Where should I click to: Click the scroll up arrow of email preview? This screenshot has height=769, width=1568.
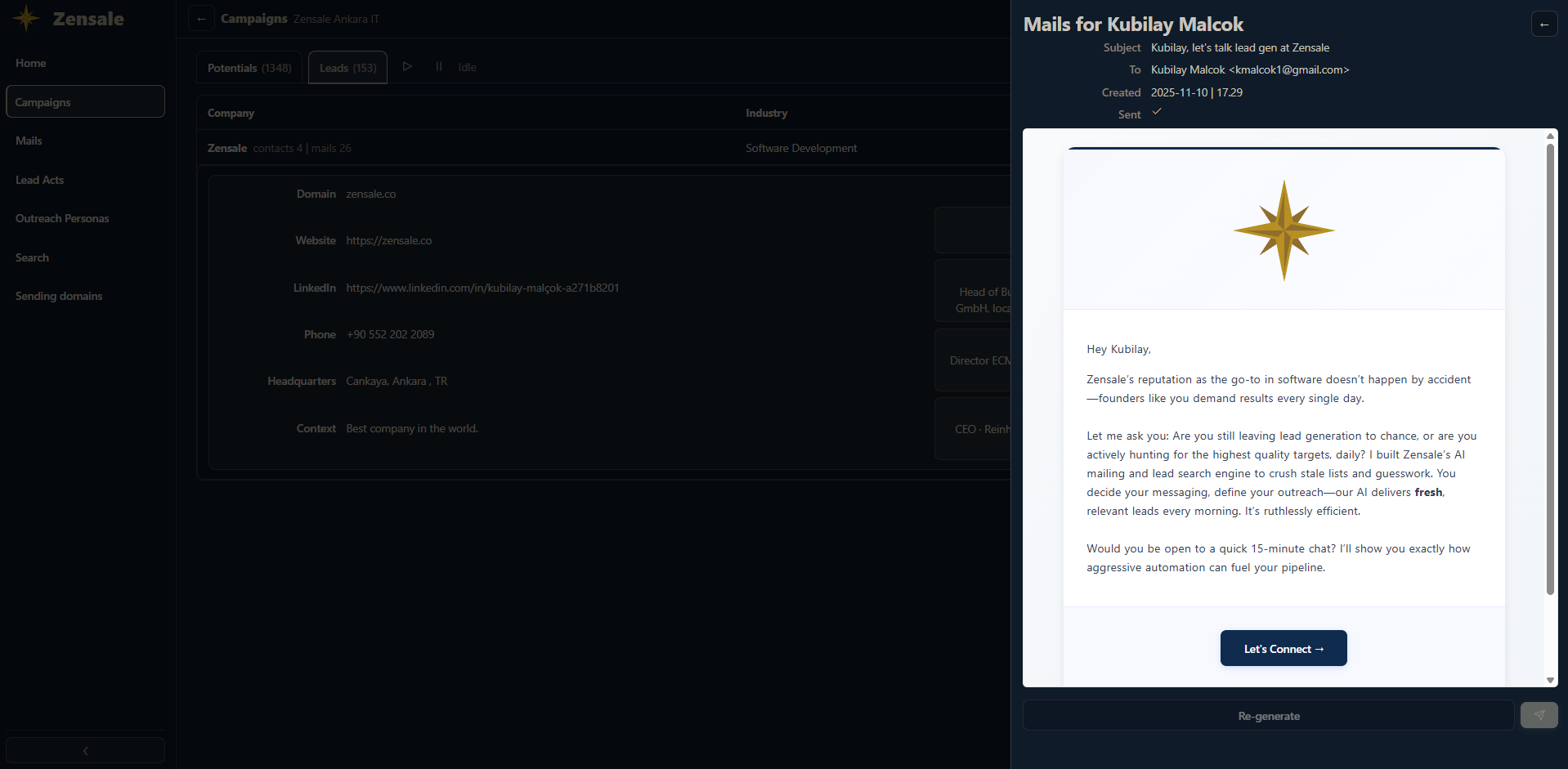point(1549,136)
